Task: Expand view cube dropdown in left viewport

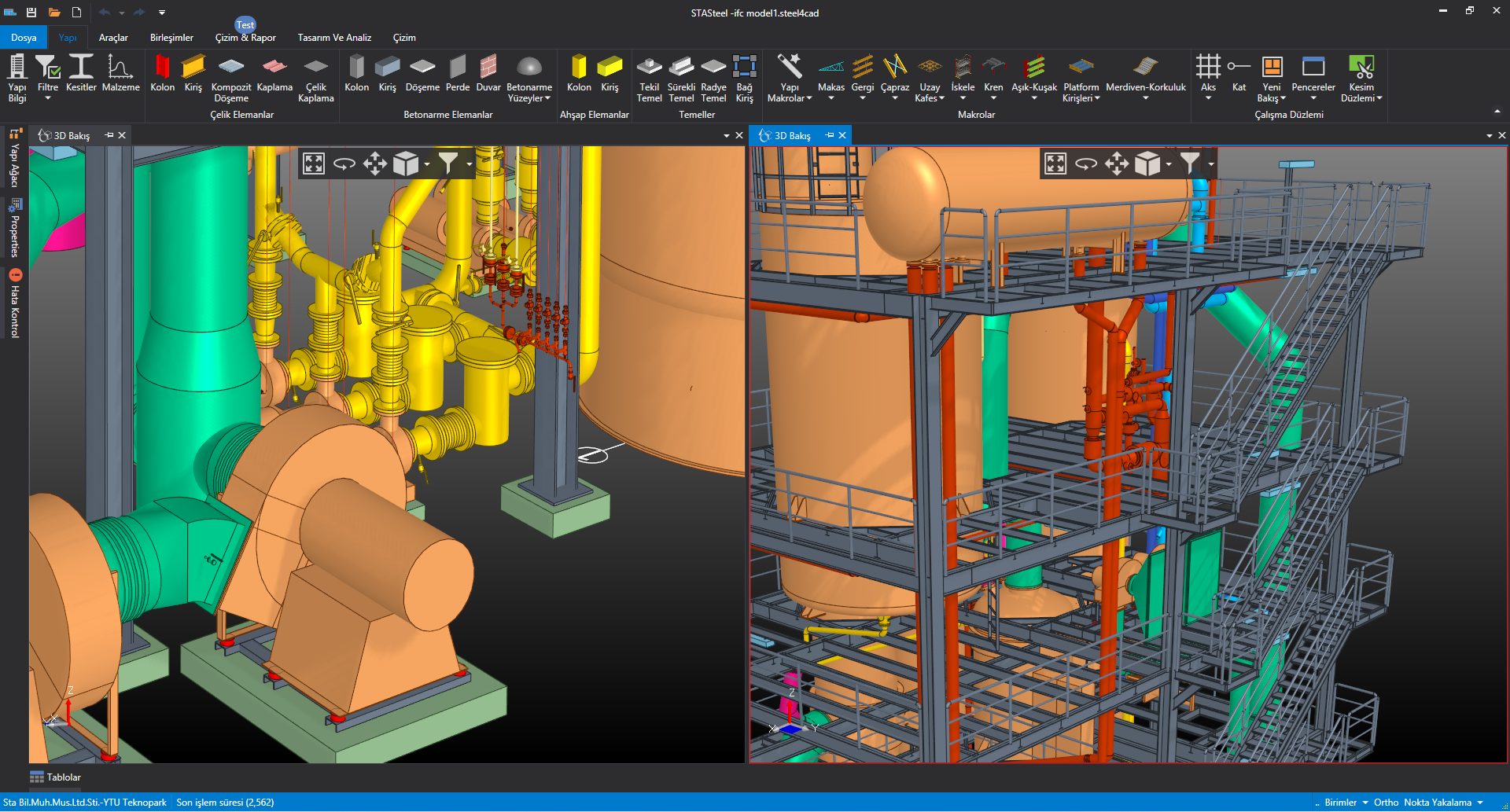Action: (427, 164)
